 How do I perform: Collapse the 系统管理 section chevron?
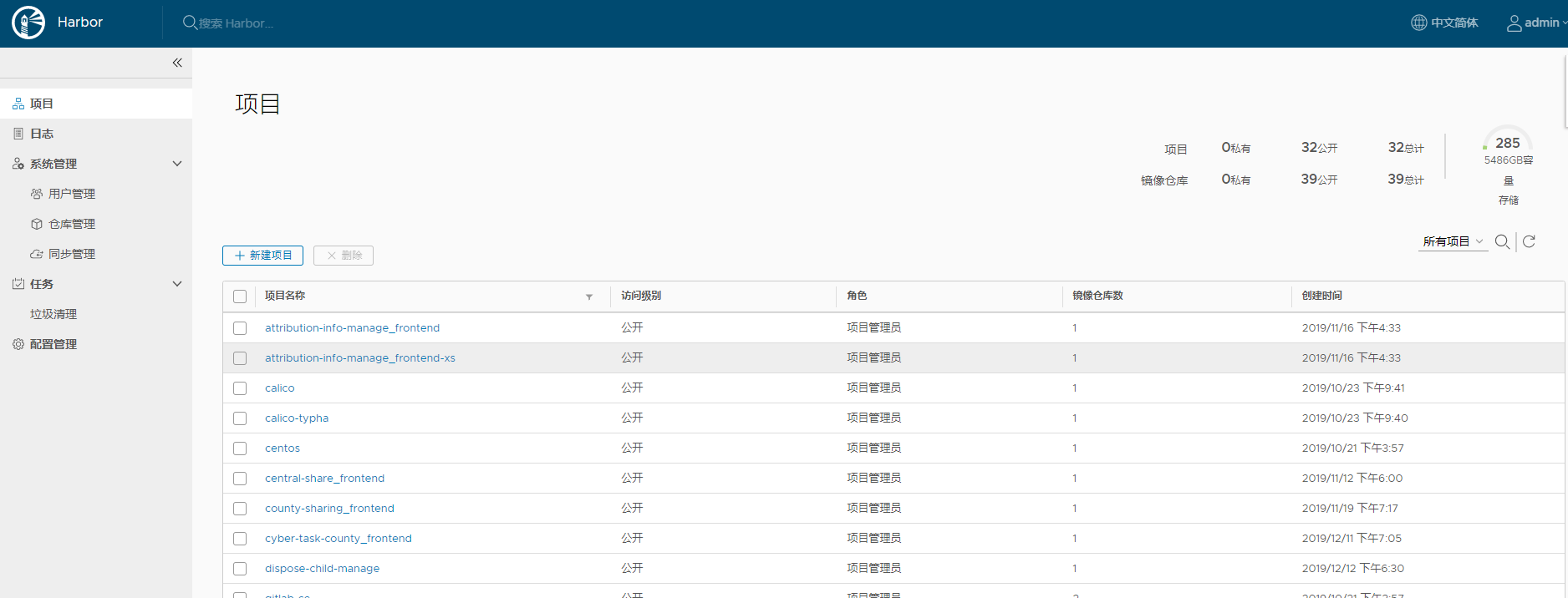(177, 164)
